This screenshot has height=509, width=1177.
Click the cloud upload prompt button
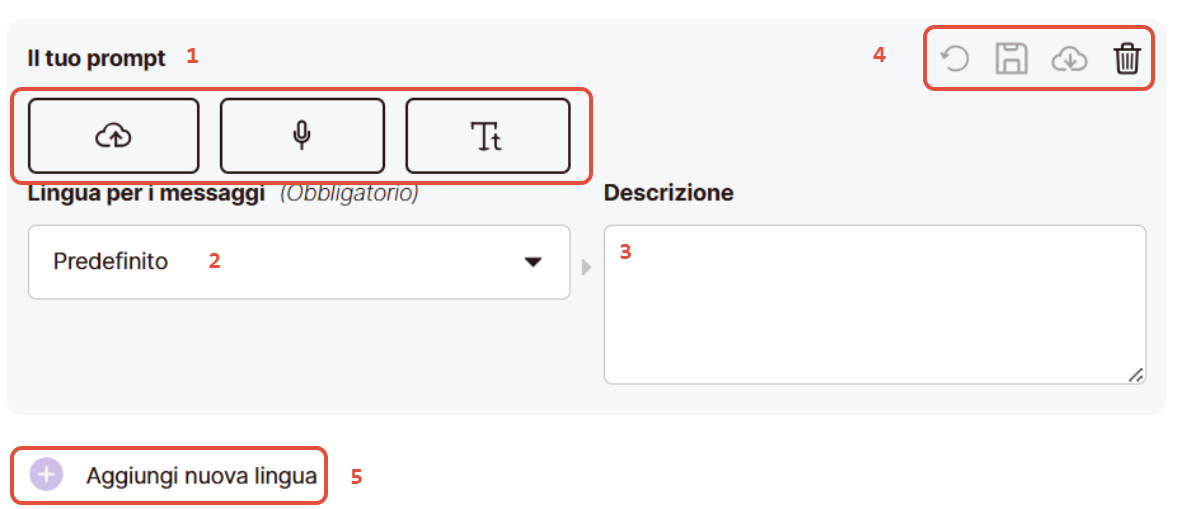click(114, 136)
